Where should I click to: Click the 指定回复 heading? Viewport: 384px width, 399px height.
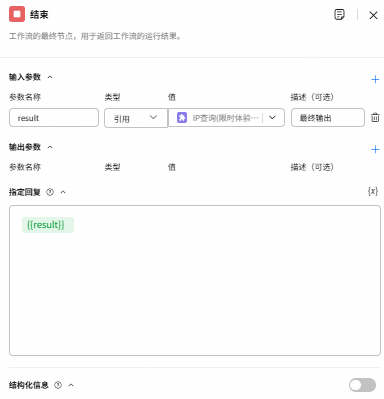(25, 192)
